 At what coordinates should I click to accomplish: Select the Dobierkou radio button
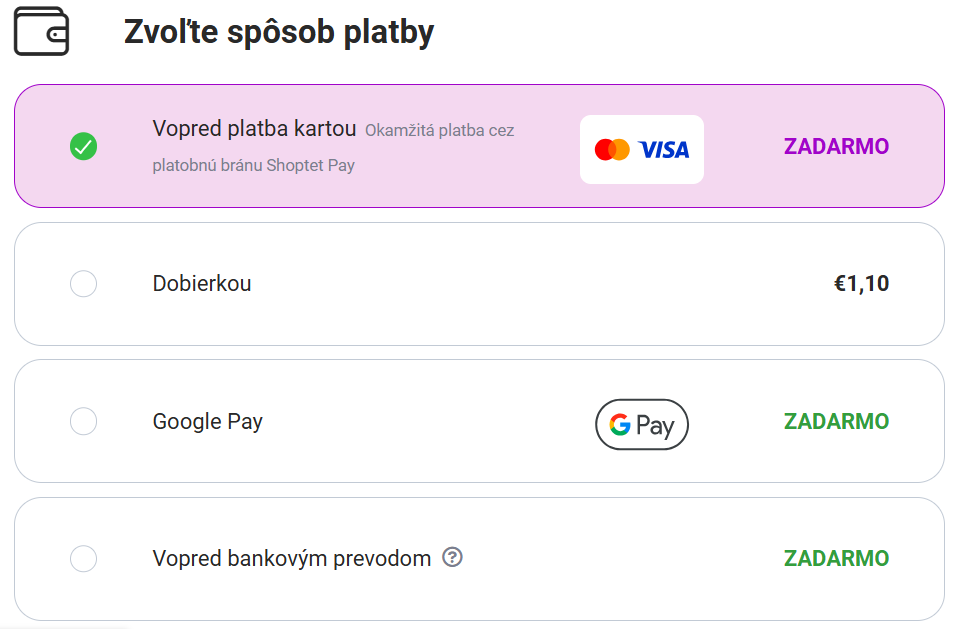point(83,284)
